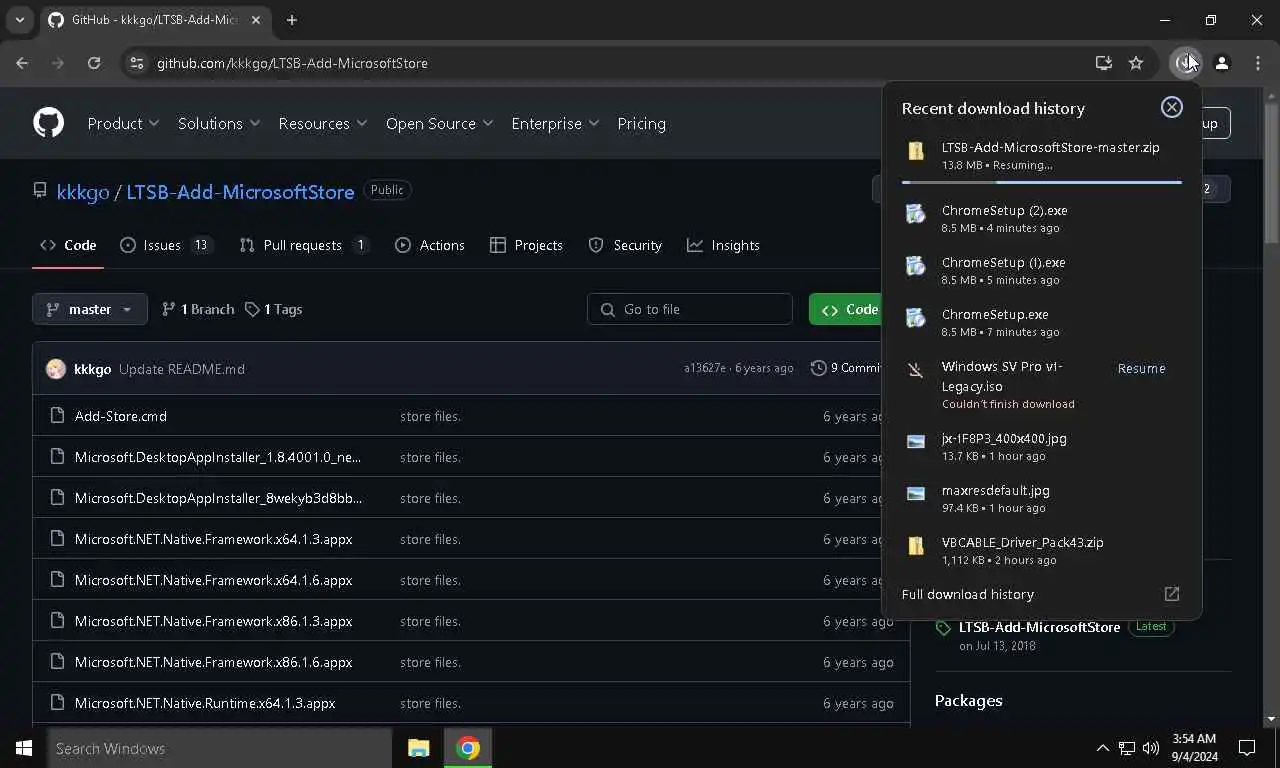
Task: Open LTSB-Add-MicrosoftStore repository link
Action: coord(240,192)
